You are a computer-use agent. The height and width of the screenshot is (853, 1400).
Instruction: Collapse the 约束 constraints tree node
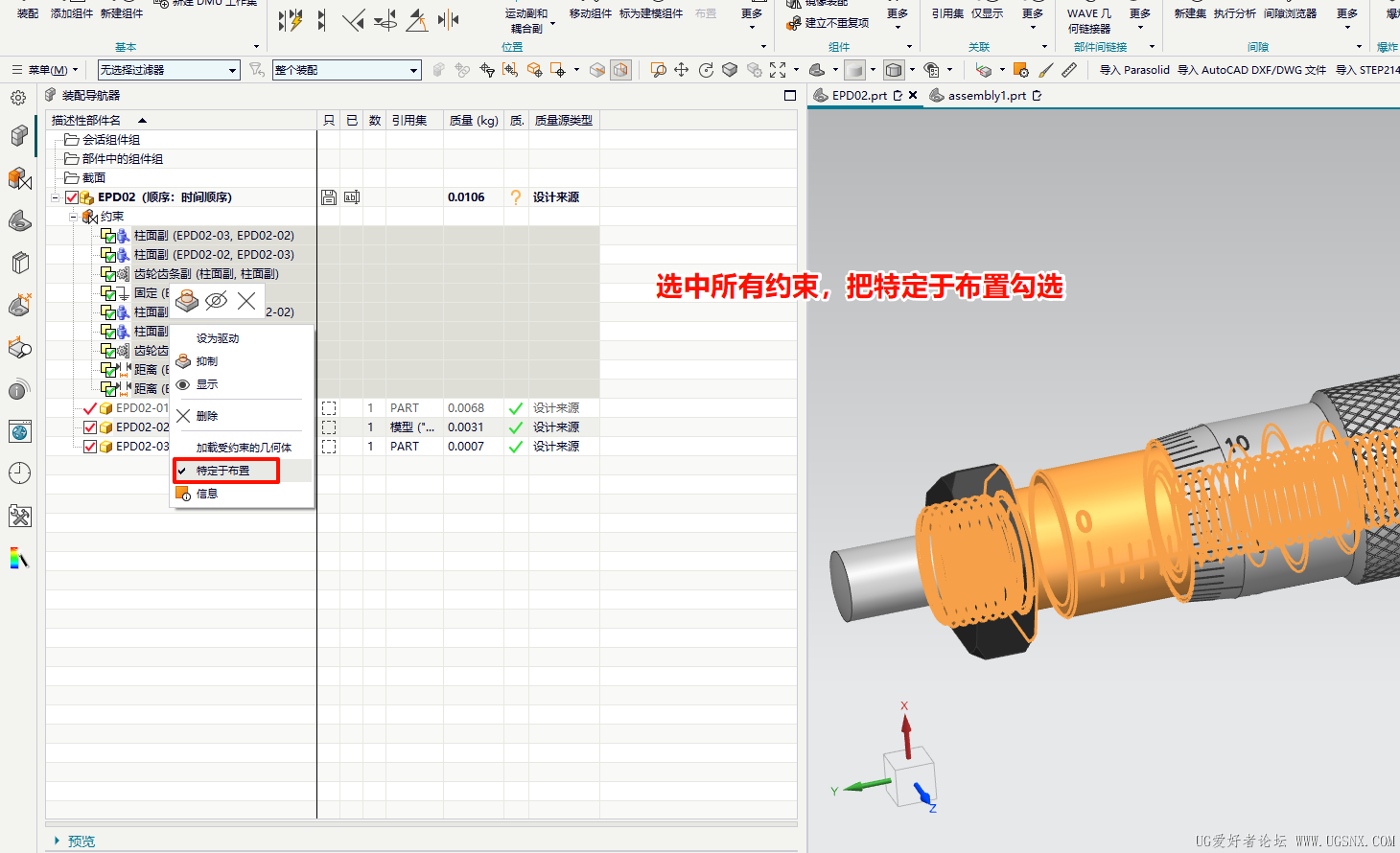click(x=73, y=217)
